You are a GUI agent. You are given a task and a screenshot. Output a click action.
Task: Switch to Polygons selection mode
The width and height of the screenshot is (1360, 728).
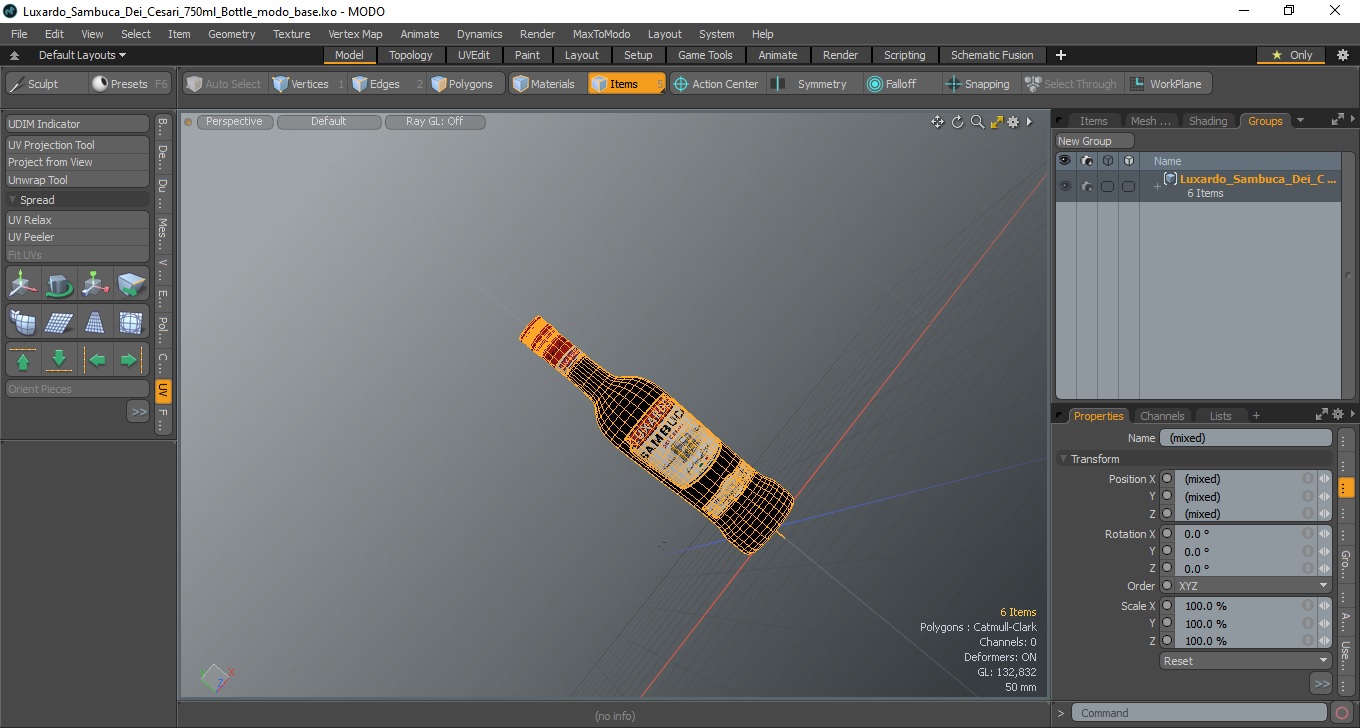pos(468,84)
